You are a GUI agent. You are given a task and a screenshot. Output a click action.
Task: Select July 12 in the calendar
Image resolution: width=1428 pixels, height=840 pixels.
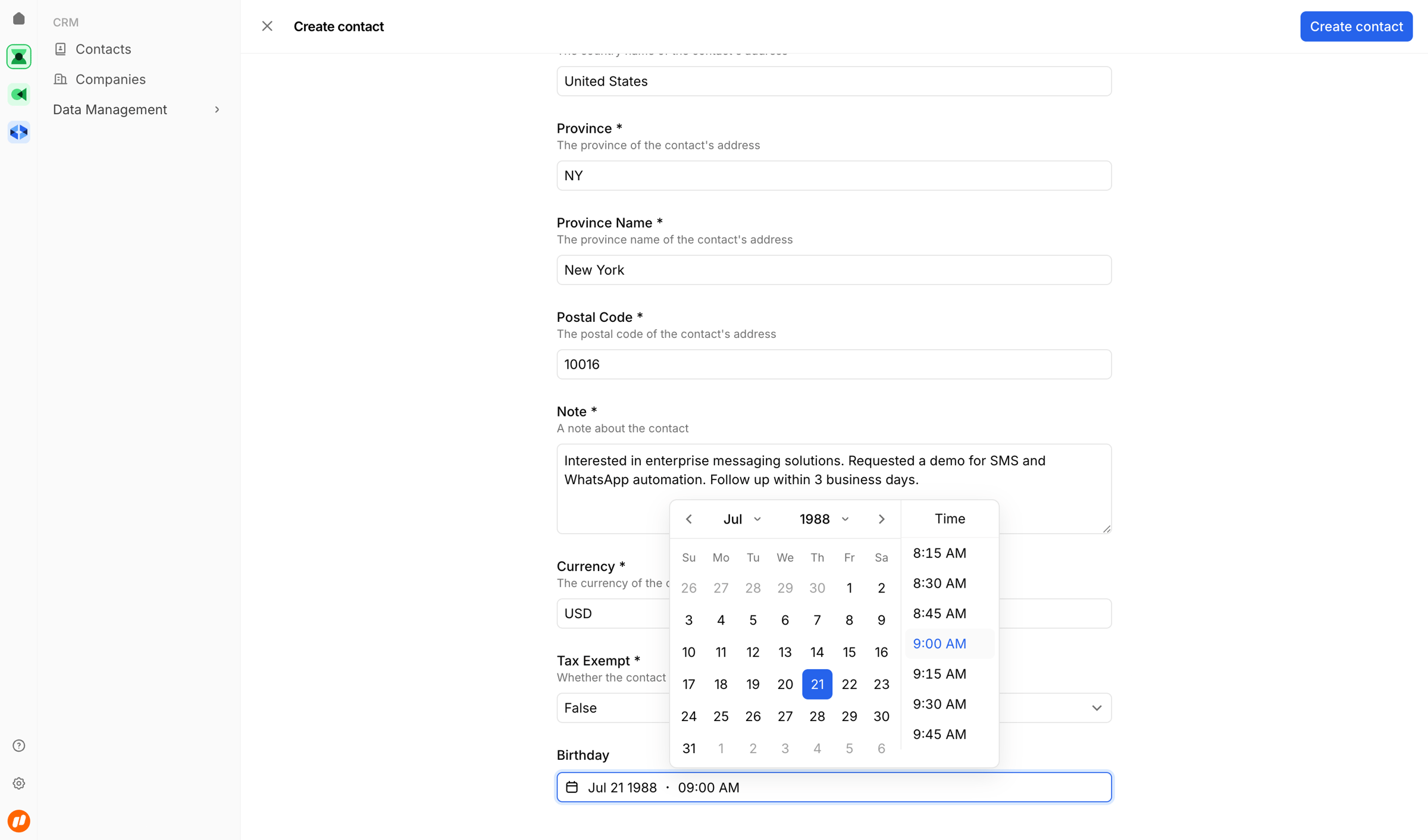753,652
